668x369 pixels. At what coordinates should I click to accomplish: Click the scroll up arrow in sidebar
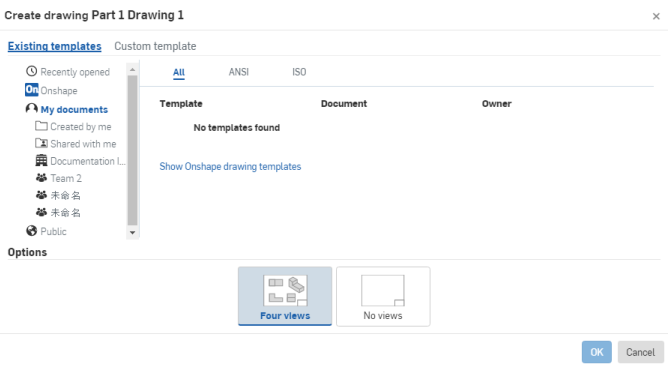tap(132, 69)
